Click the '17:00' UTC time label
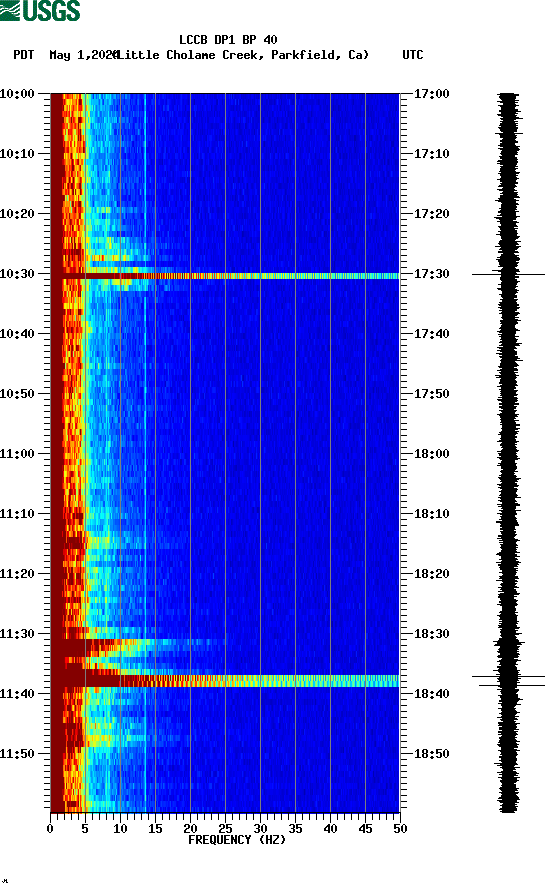 [x=431, y=93]
